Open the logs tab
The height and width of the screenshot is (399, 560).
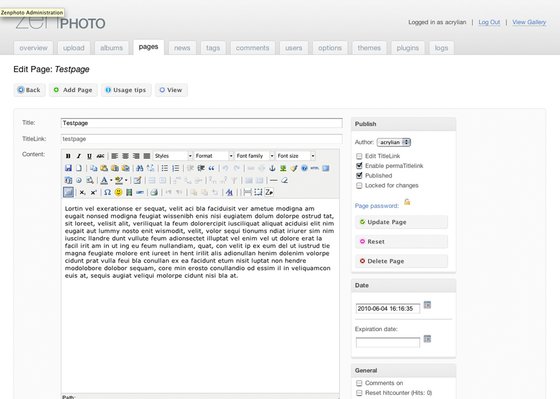pos(441,48)
